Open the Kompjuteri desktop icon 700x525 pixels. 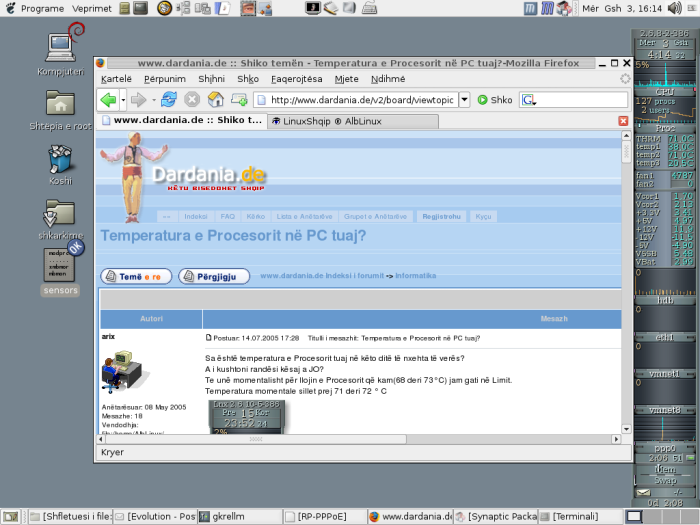tap(62, 48)
